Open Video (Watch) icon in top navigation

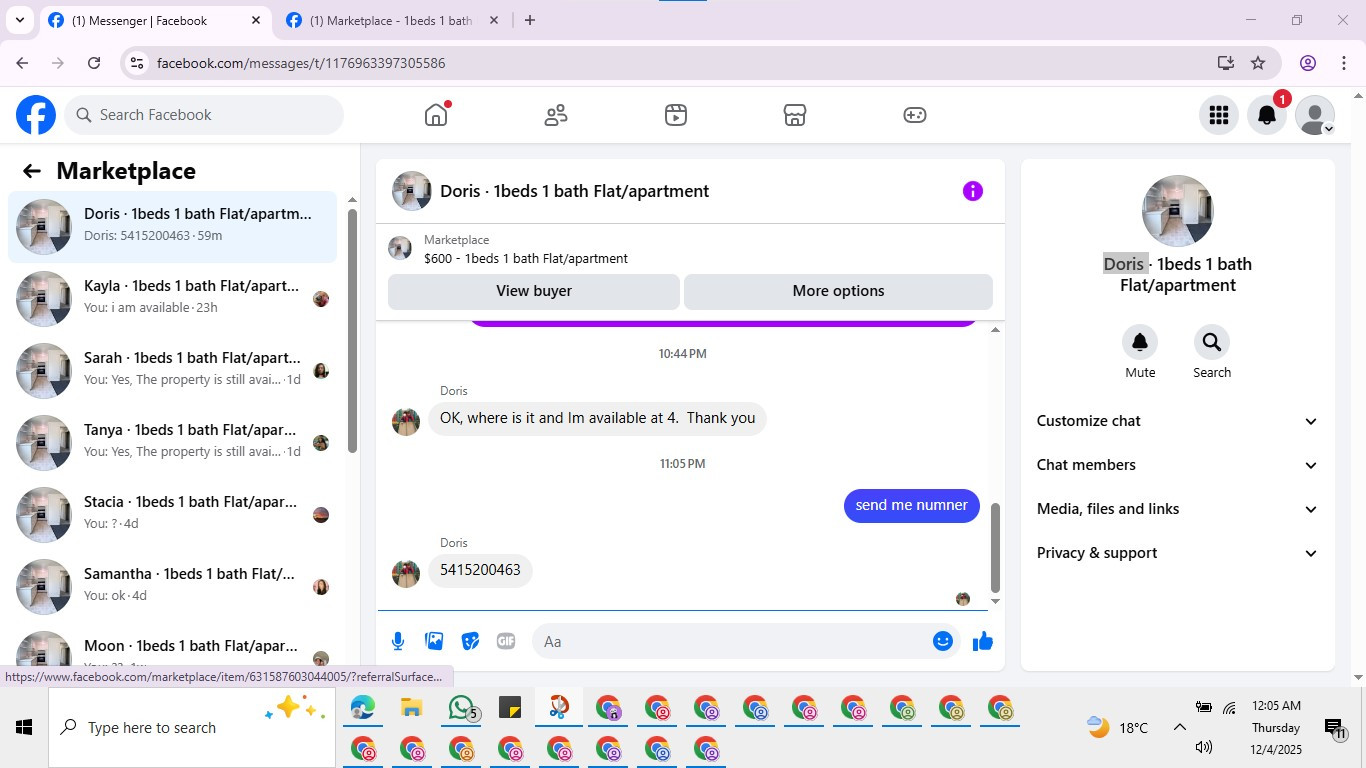coord(676,115)
